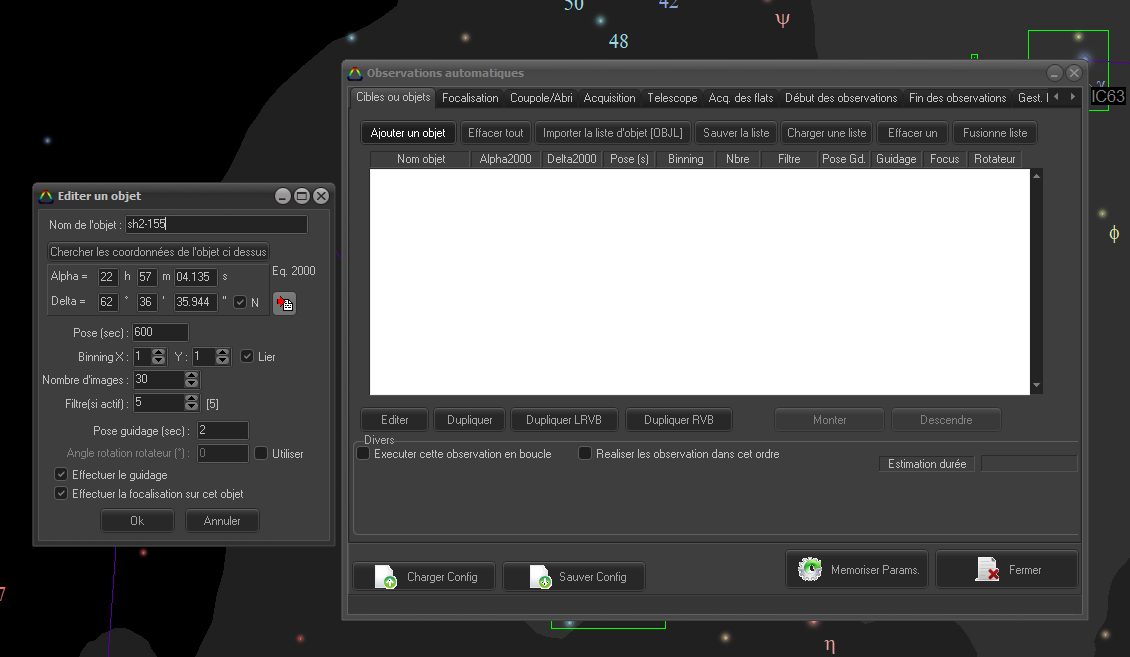Image resolution: width=1130 pixels, height=657 pixels.
Task: Switch to the Acquisition tab
Action: pyautogui.click(x=610, y=98)
